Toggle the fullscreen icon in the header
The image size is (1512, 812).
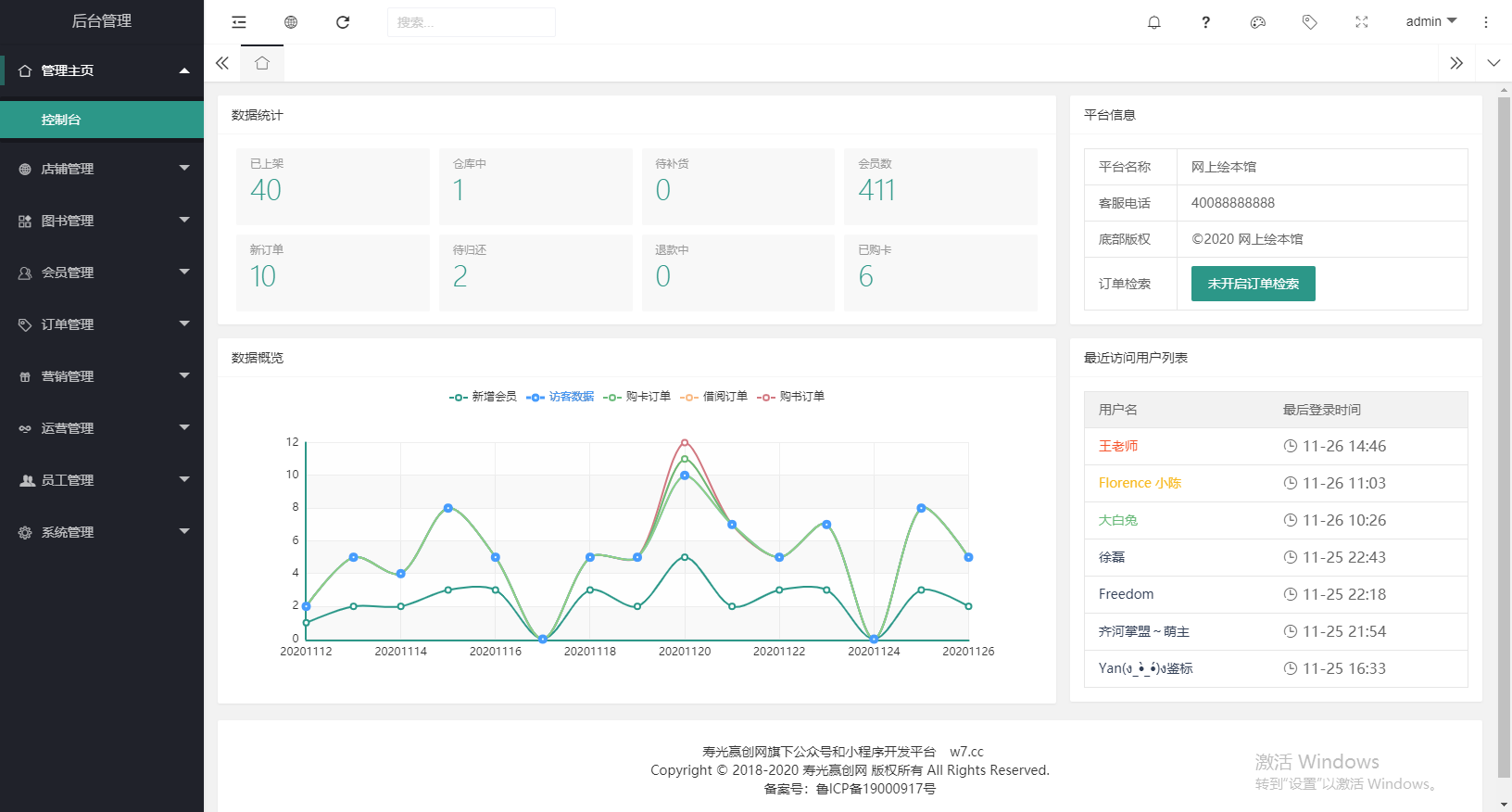click(x=1362, y=22)
